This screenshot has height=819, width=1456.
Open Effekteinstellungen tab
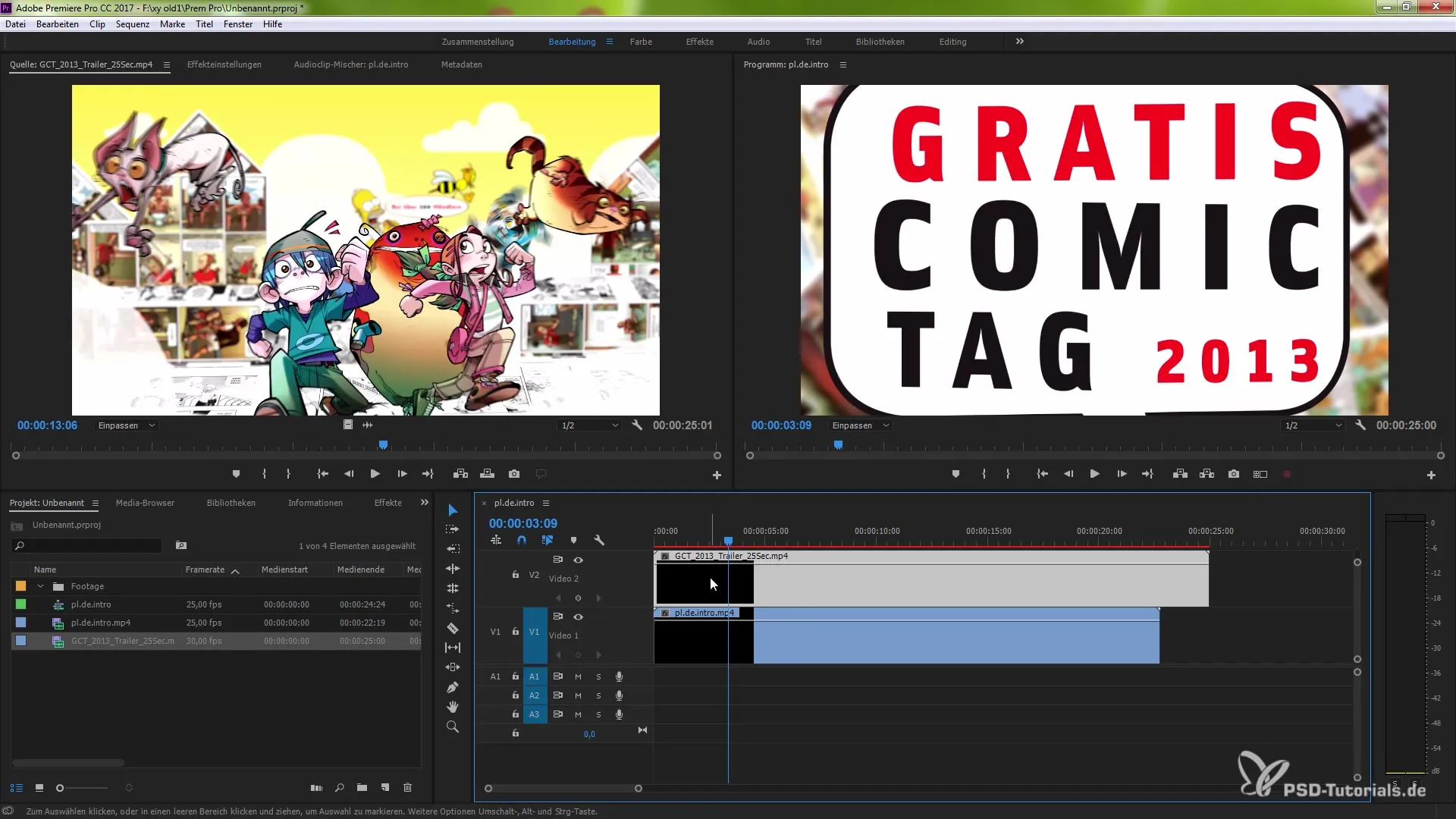pos(224,64)
